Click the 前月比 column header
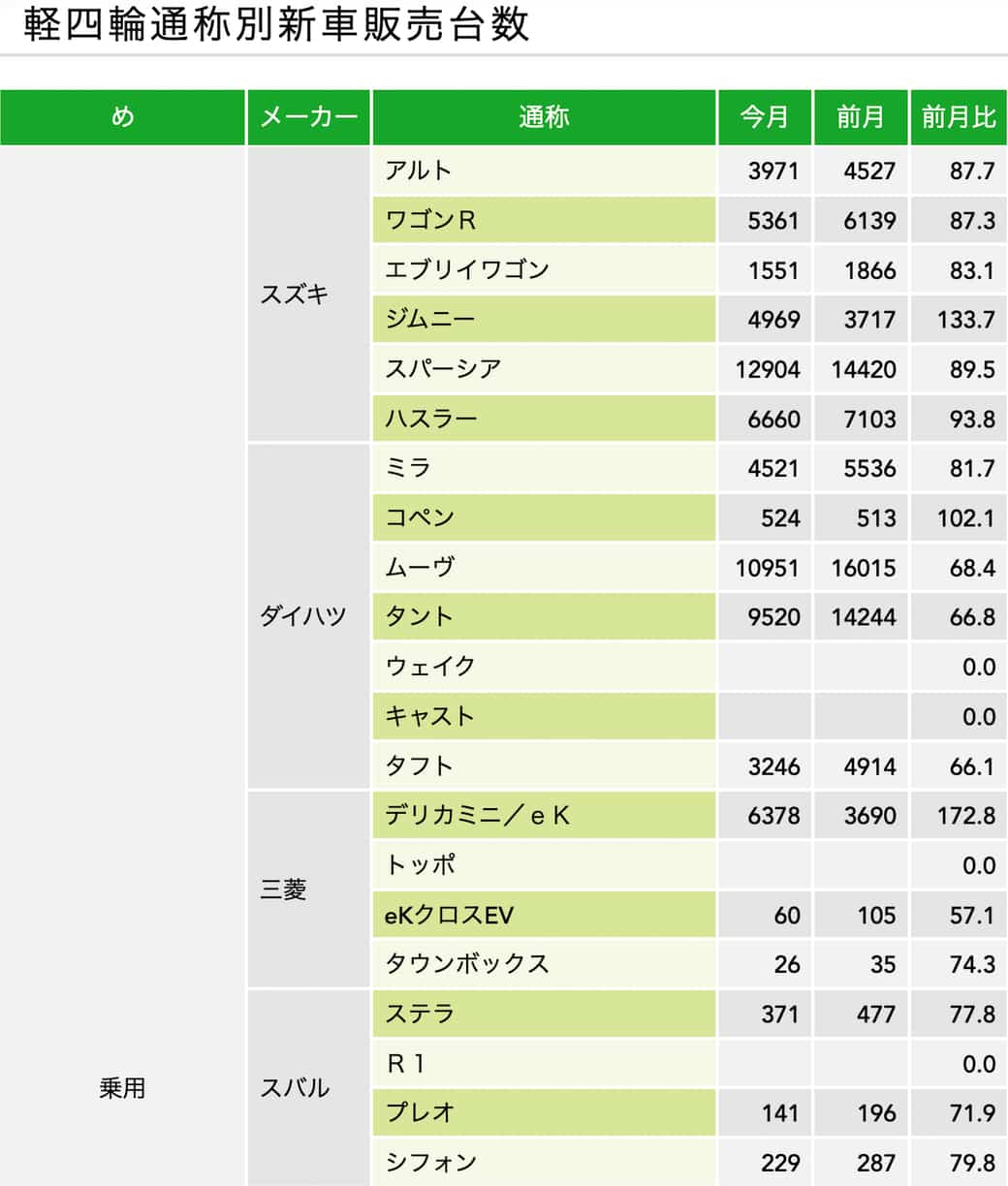This screenshot has width=1008, height=1186. click(x=958, y=117)
